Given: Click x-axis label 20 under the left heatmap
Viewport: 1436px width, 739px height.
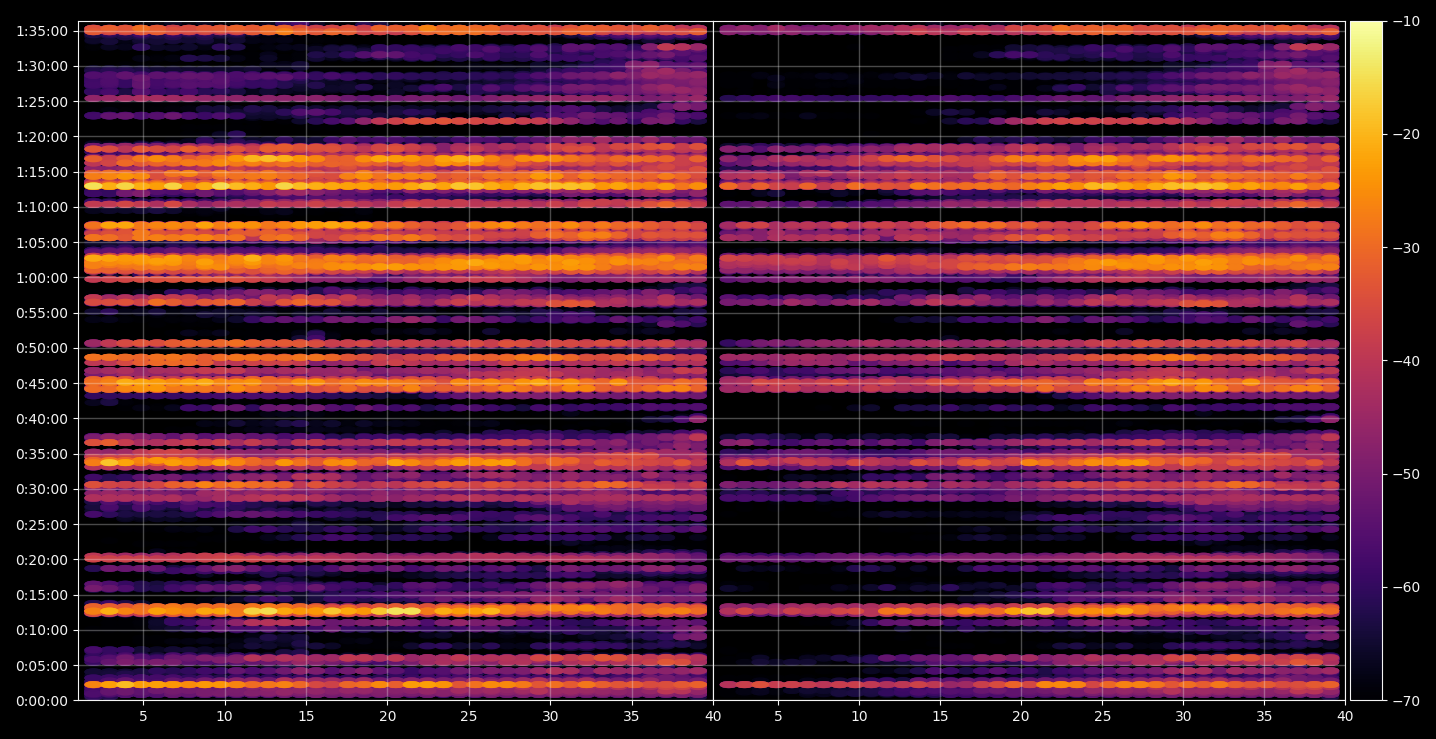Looking at the screenshot, I should click(387, 717).
